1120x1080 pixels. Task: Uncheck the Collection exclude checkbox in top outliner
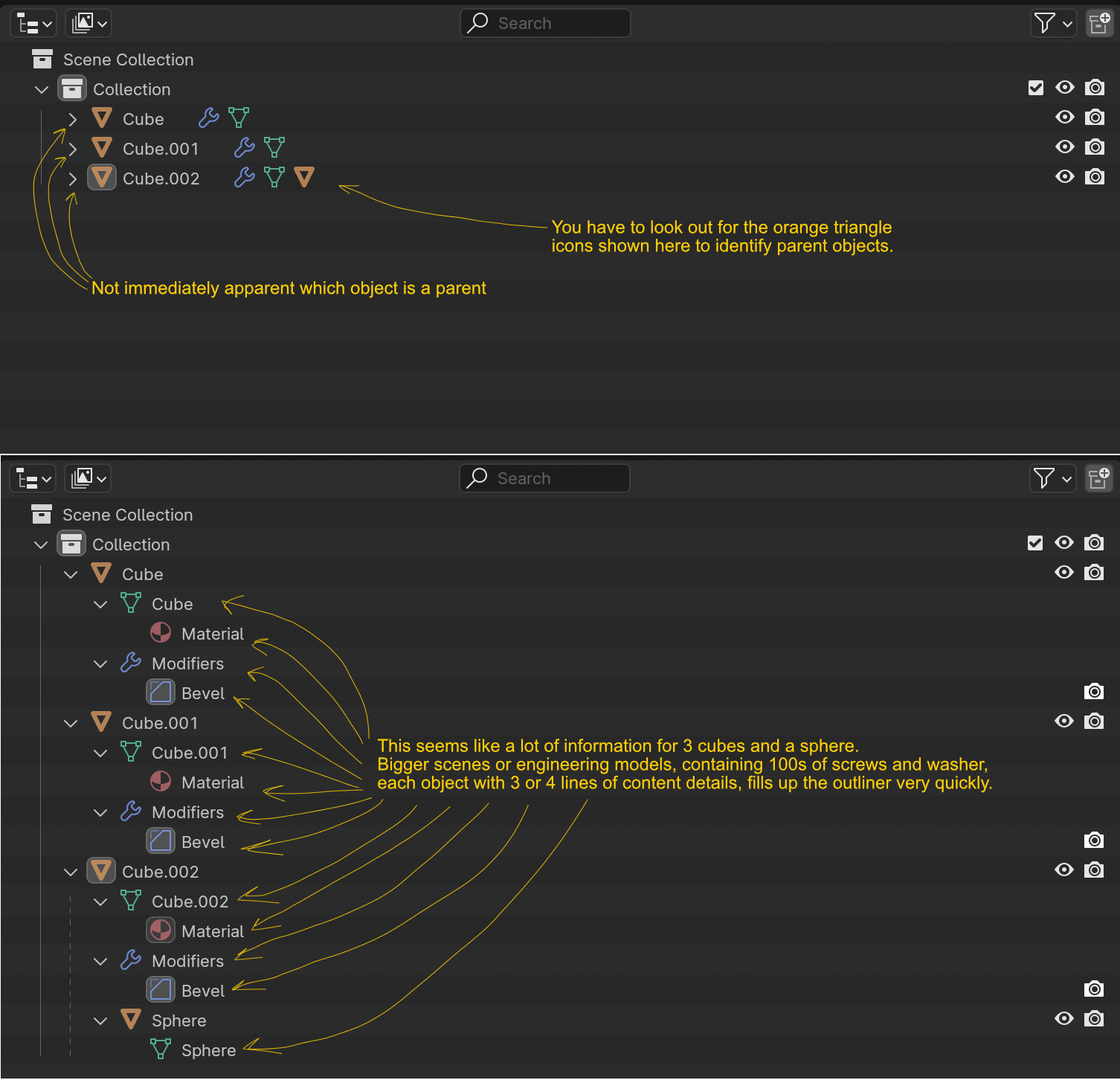click(1036, 88)
